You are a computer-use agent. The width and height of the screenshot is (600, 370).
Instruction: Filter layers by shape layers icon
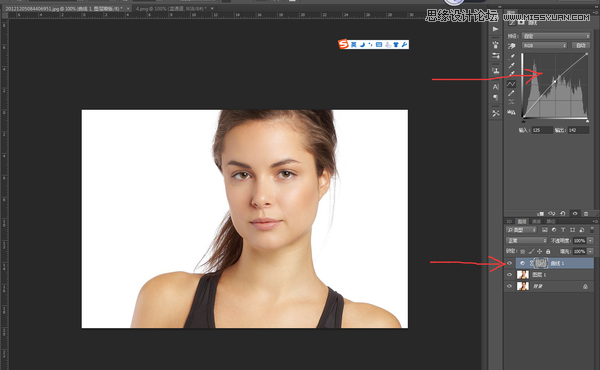coord(572,230)
